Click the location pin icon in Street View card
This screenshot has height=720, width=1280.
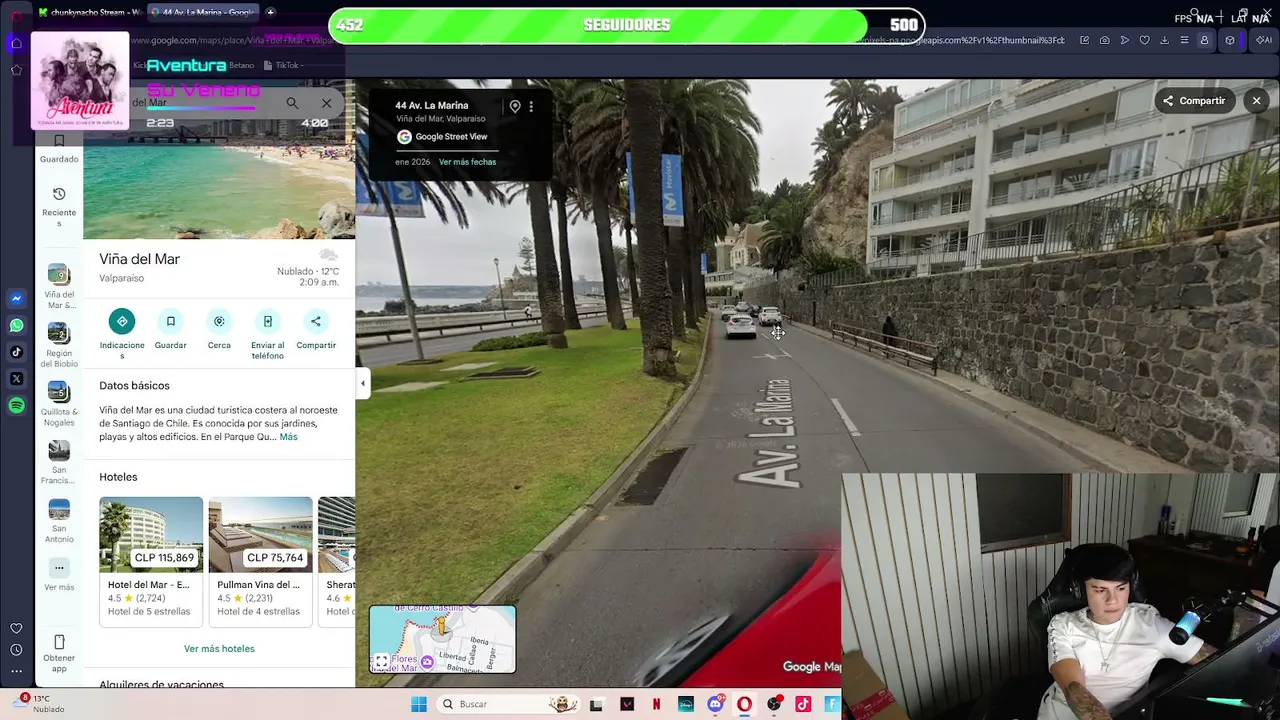tap(515, 107)
